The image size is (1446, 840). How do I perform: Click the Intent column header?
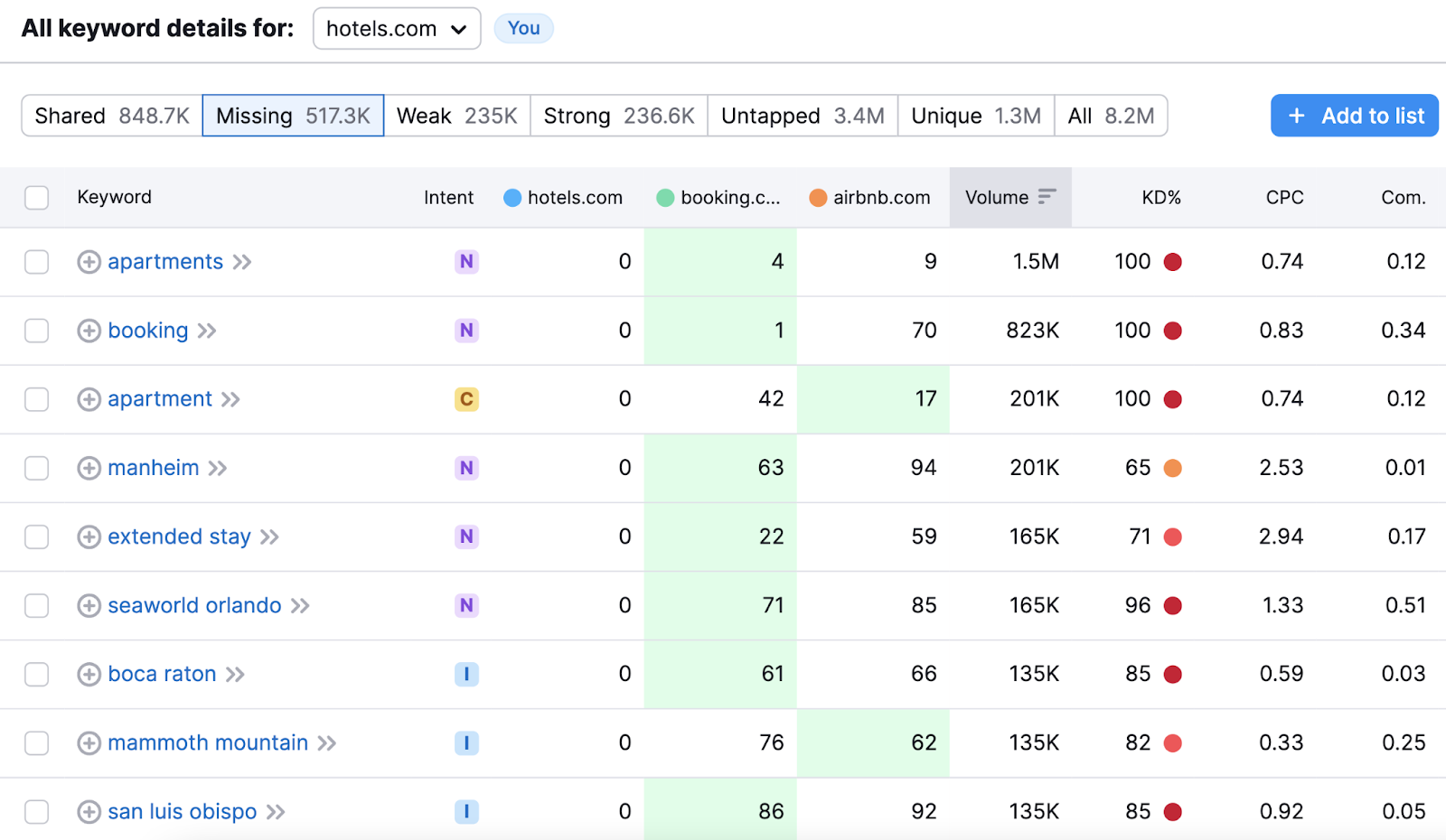coord(448,197)
